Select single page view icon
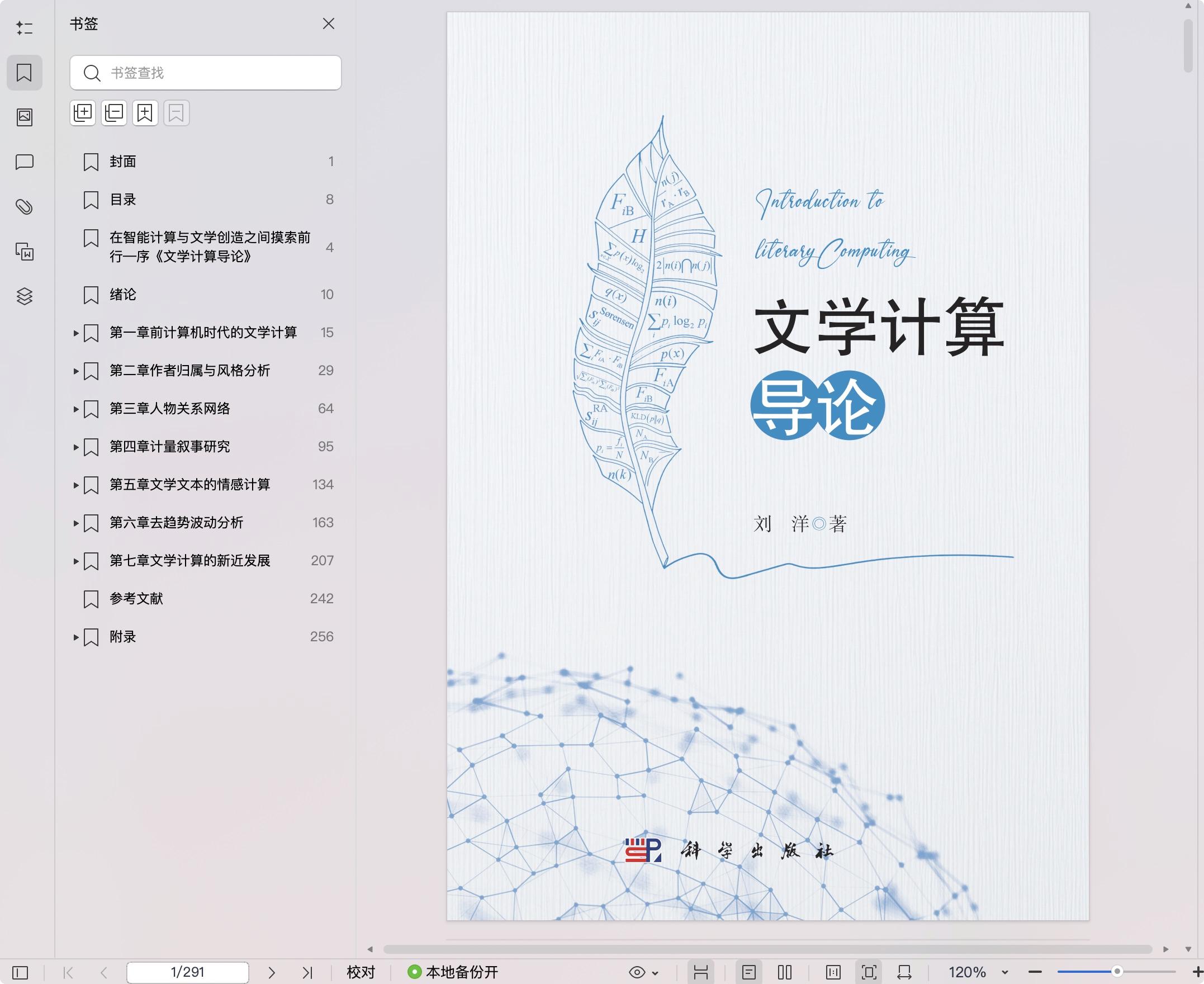The image size is (1204, 984). pyautogui.click(x=749, y=973)
